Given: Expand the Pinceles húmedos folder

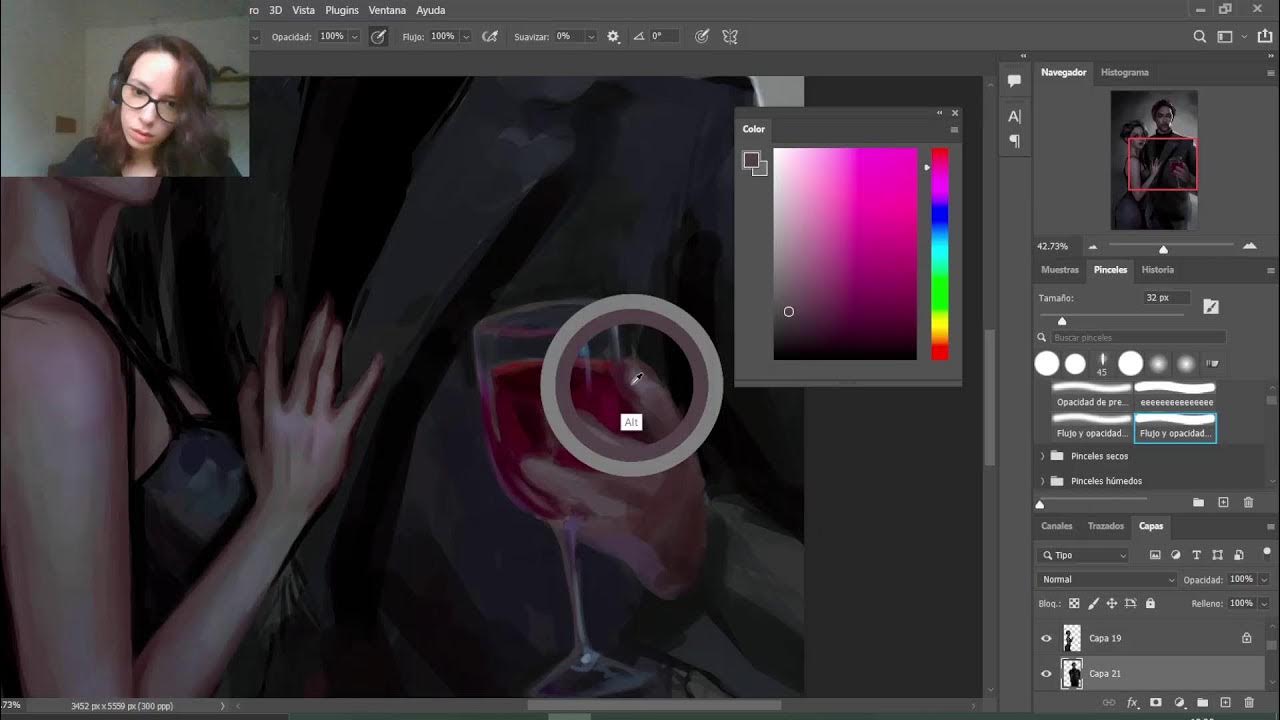Looking at the screenshot, I should point(1043,481).
